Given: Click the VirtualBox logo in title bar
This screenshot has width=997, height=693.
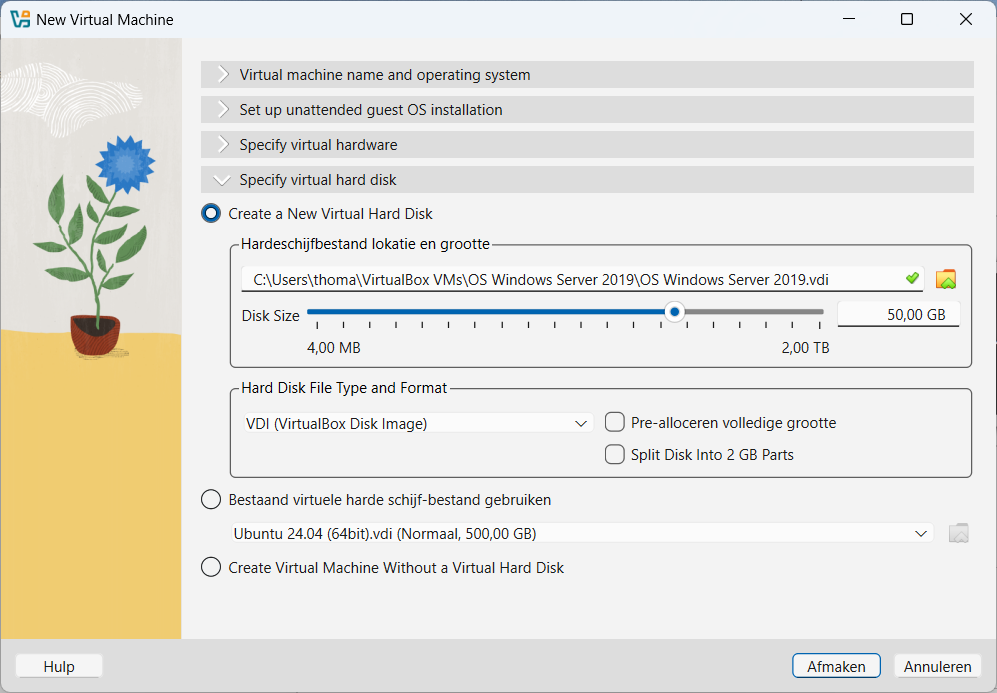Looking at the screenshot, I should coord(20,19).
